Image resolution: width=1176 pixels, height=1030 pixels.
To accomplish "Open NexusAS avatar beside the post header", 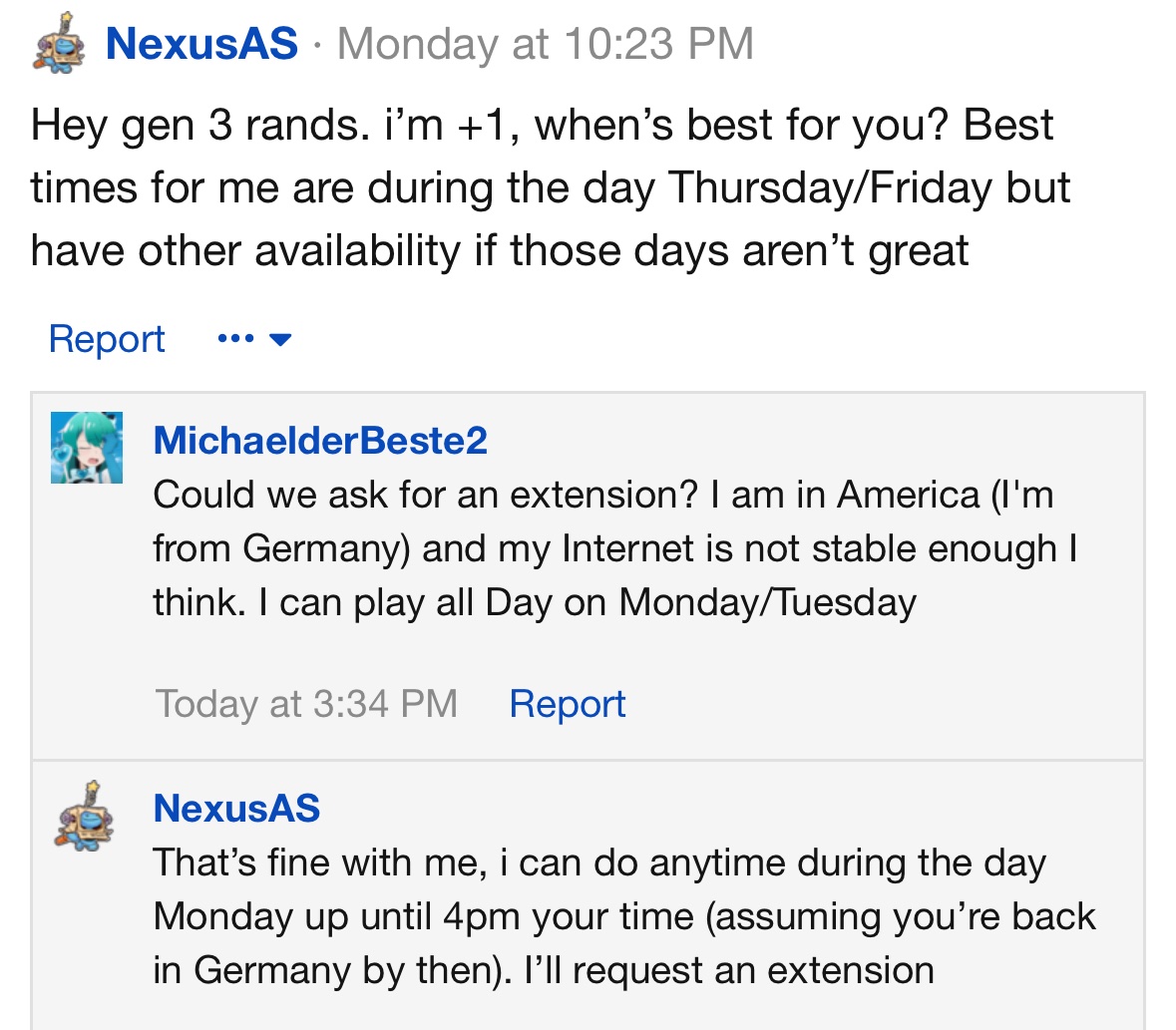I will (59, 44).
